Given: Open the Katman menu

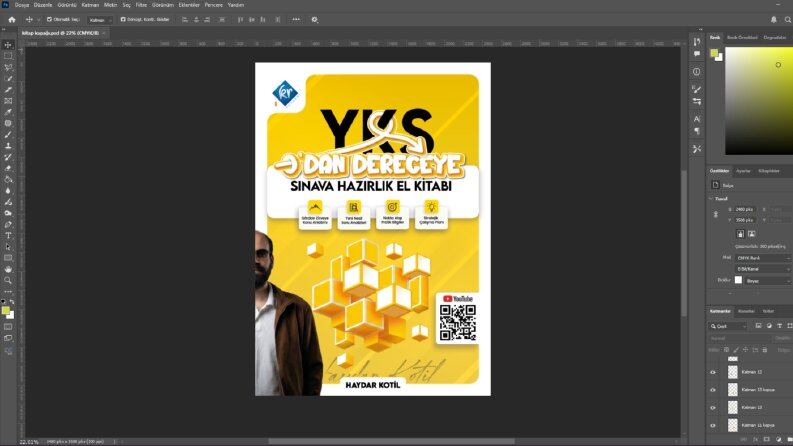Looking at the screenshot, I should (90, 5).
